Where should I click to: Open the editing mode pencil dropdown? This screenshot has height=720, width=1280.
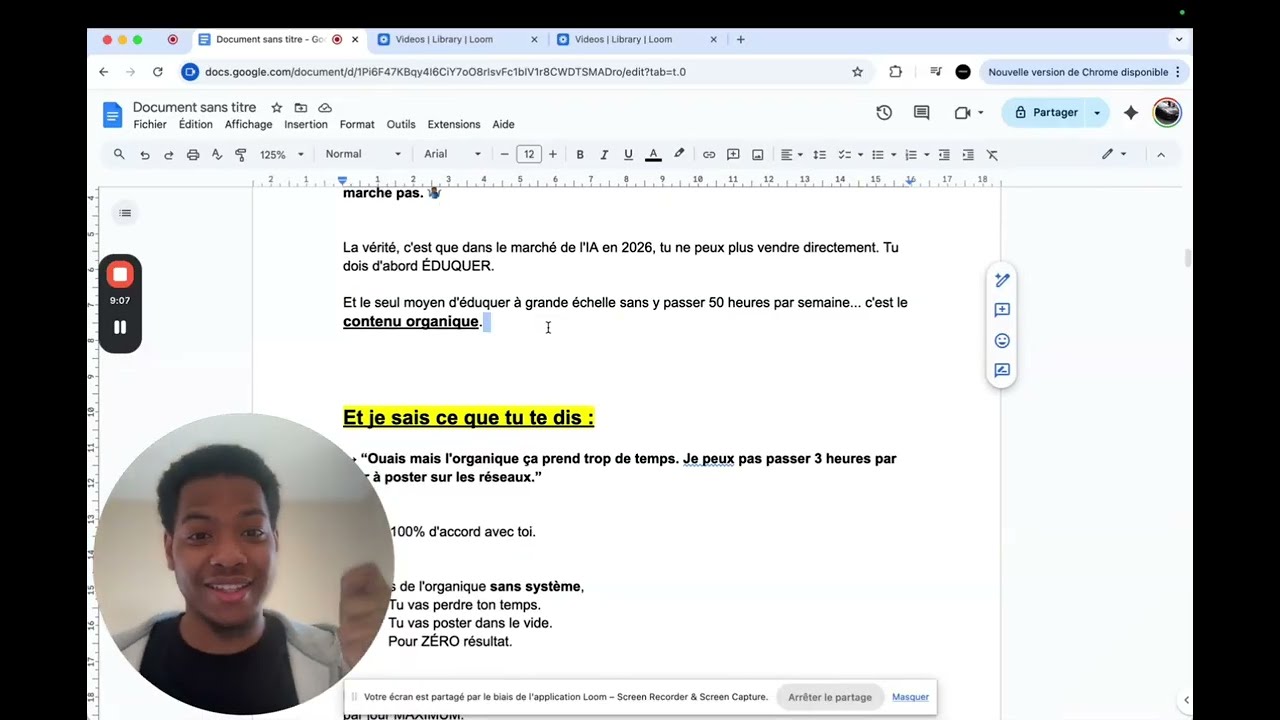click(1114, 154)
